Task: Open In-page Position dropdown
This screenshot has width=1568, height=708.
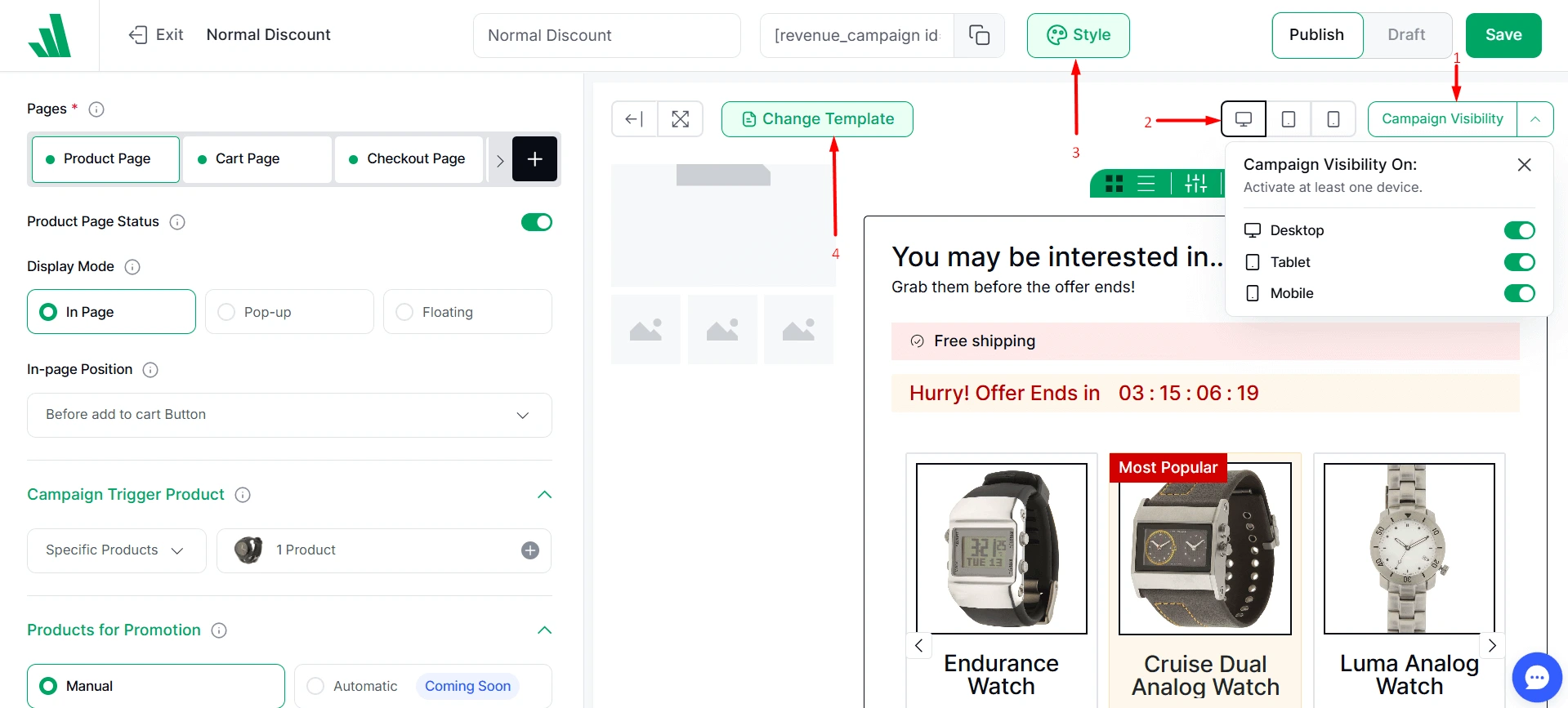Action: point(289,415)
